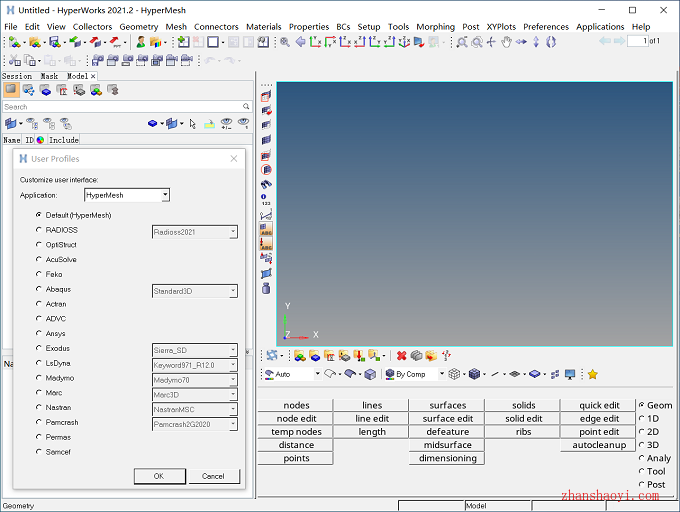This screenshot has width=680, height=512.
Task: Click Delete red X icon
Action: (x=402, y=355)
